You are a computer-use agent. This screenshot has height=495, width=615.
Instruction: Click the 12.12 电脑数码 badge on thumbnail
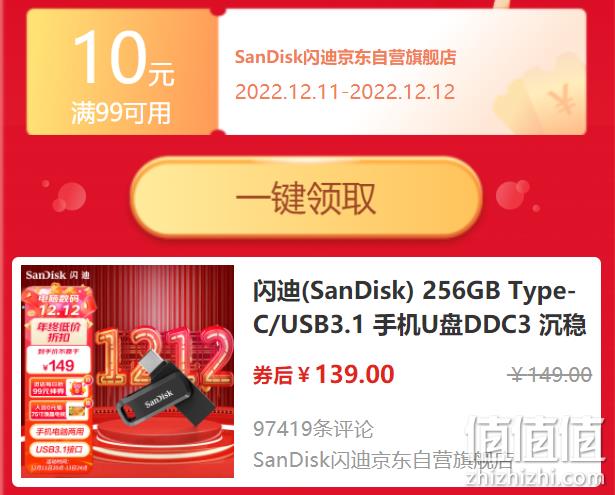coord(59,305)
